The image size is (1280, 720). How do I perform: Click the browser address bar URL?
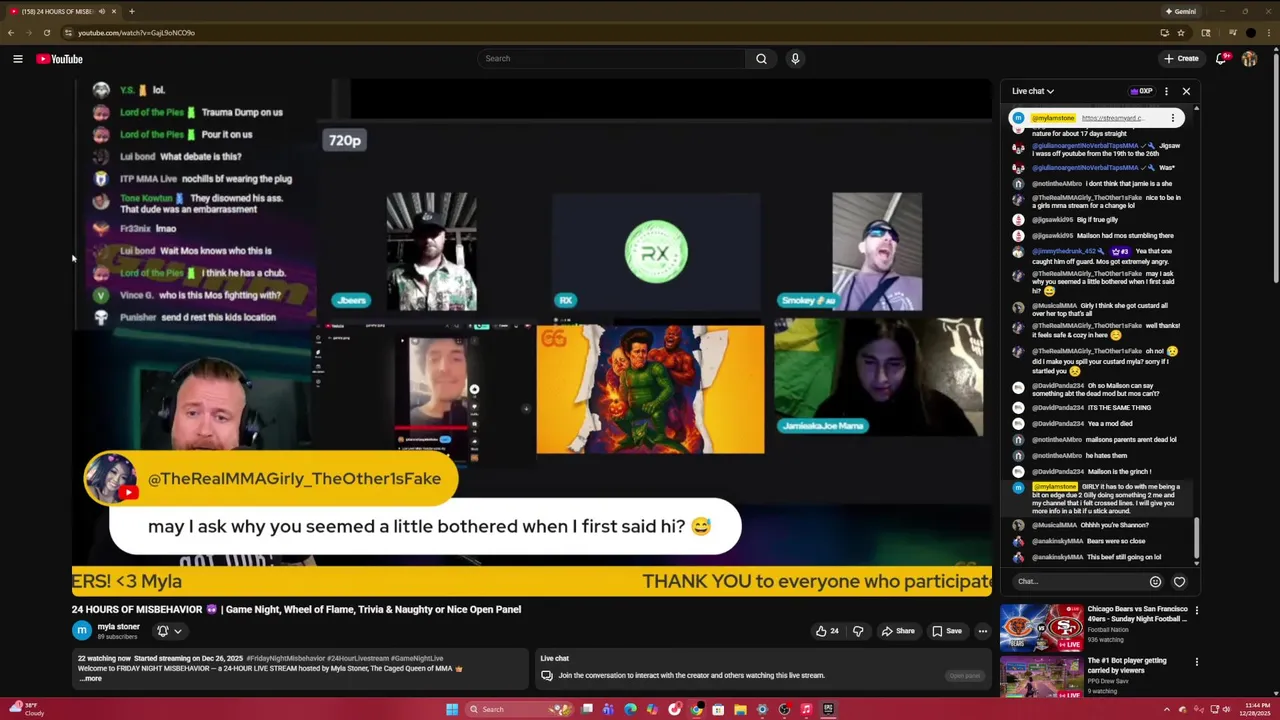pos(136,33)
